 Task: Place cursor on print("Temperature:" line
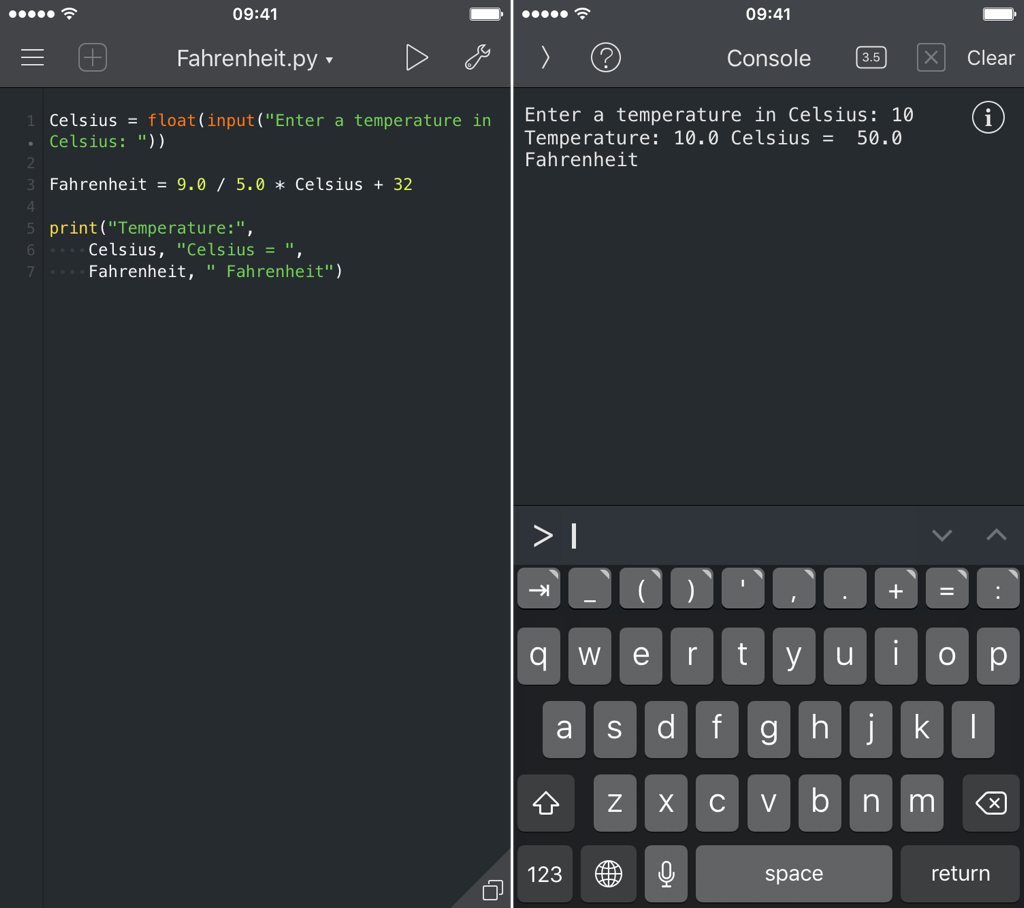point(151,228)
